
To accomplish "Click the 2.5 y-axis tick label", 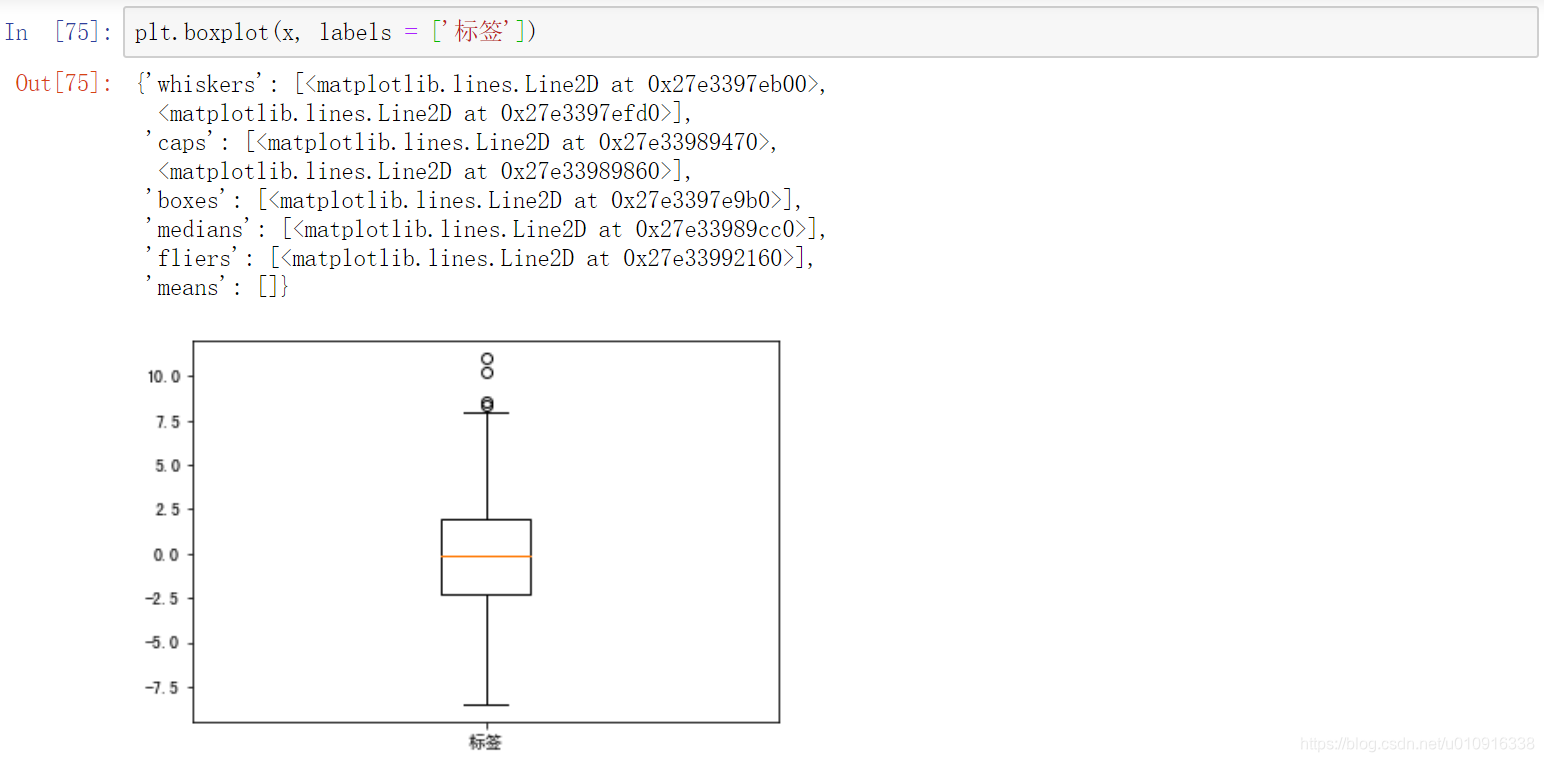I will [169, 510].
